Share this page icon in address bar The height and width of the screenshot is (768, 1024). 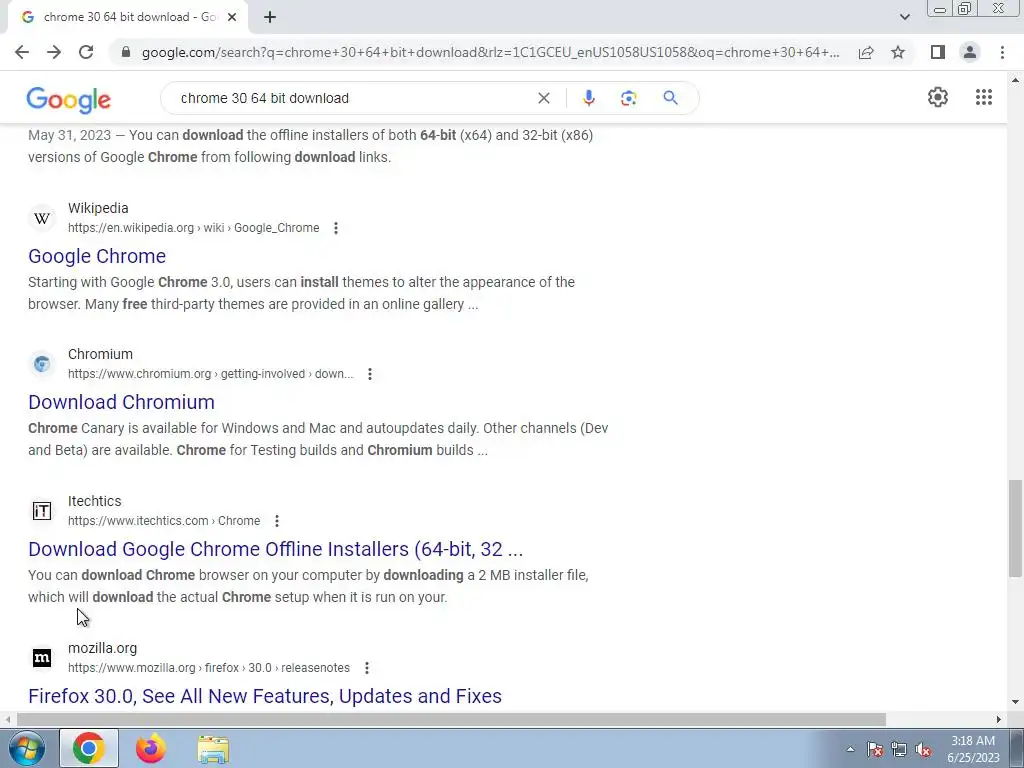coord(866,52)
